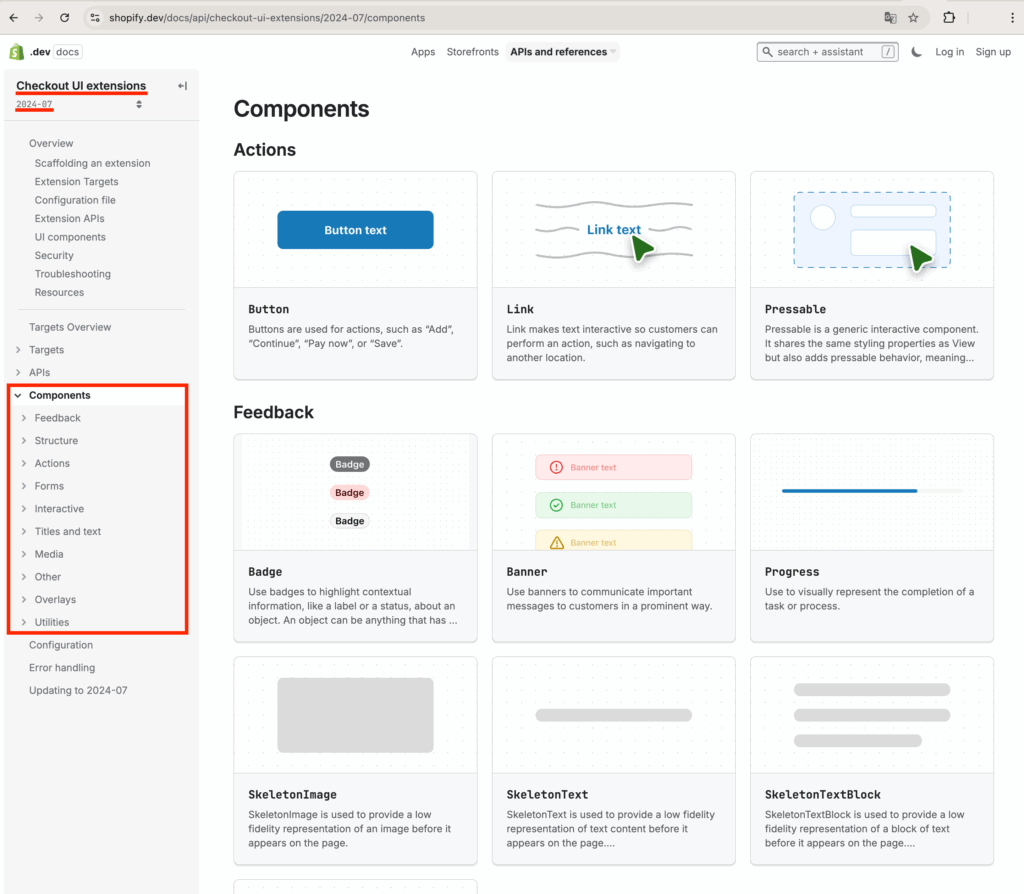This screenshot has width=1024, height=894.
Task: Open the Storefronts top navigation item
Action: [472, 52]
